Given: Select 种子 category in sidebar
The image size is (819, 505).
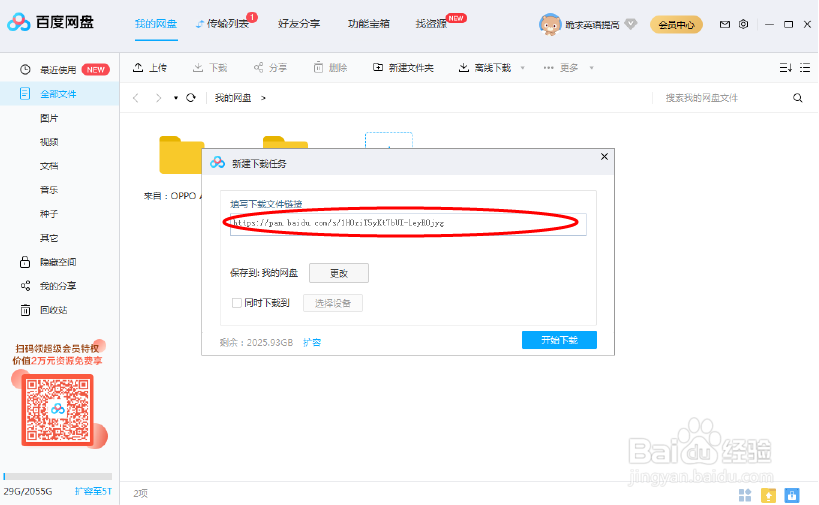Looking at the screenshot, I should click(x=49, y=214).
